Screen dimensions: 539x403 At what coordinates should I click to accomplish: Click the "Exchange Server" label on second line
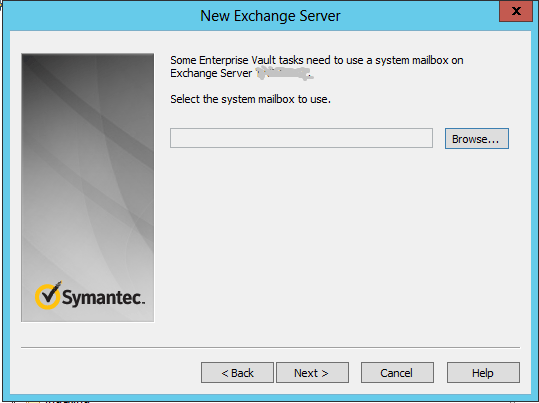(x=211, y=73)
